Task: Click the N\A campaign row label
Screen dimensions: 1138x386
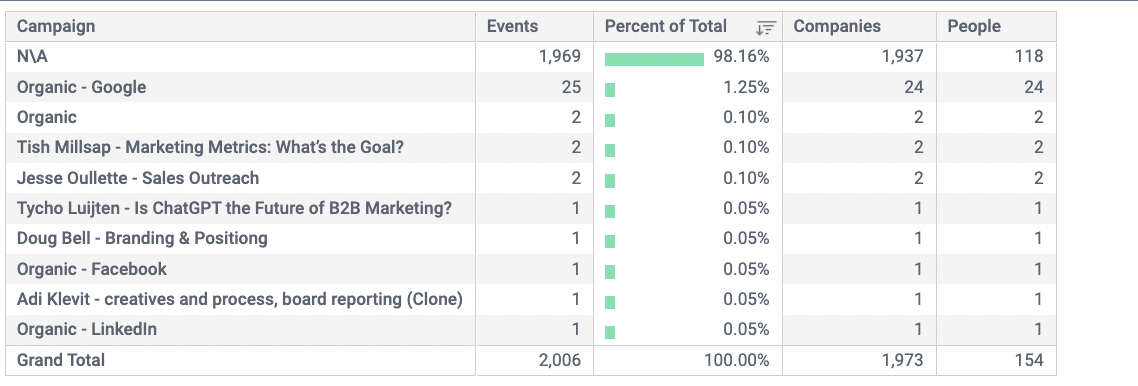Action: 32,57
